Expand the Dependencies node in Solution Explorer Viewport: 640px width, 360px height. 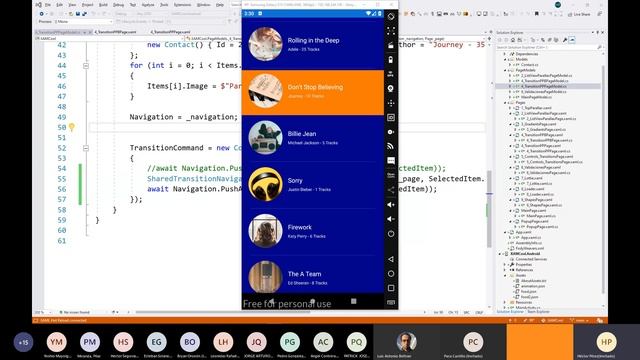[505, 54]
